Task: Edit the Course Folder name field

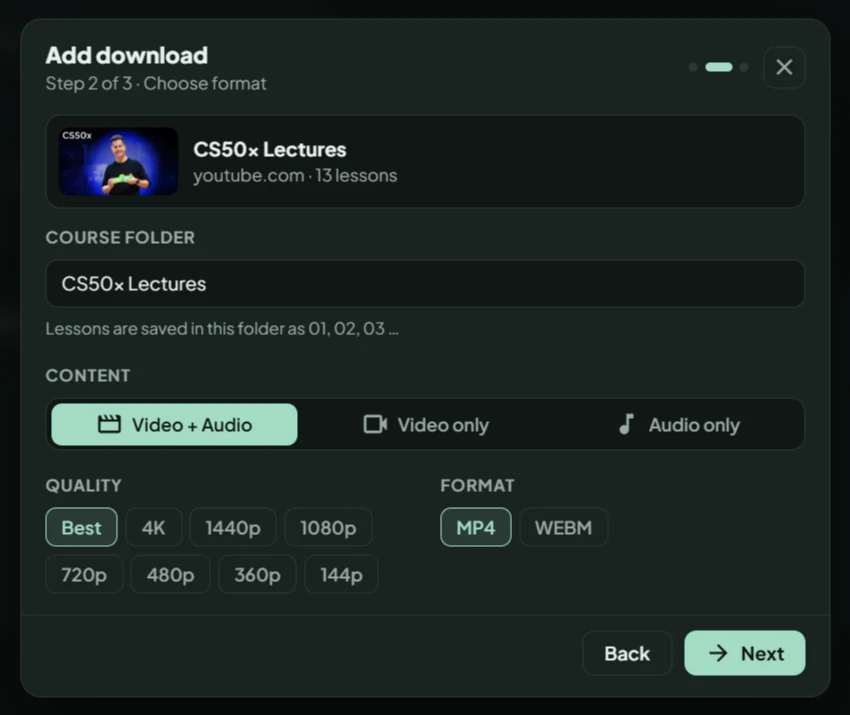Action: [x=425, y=284]
